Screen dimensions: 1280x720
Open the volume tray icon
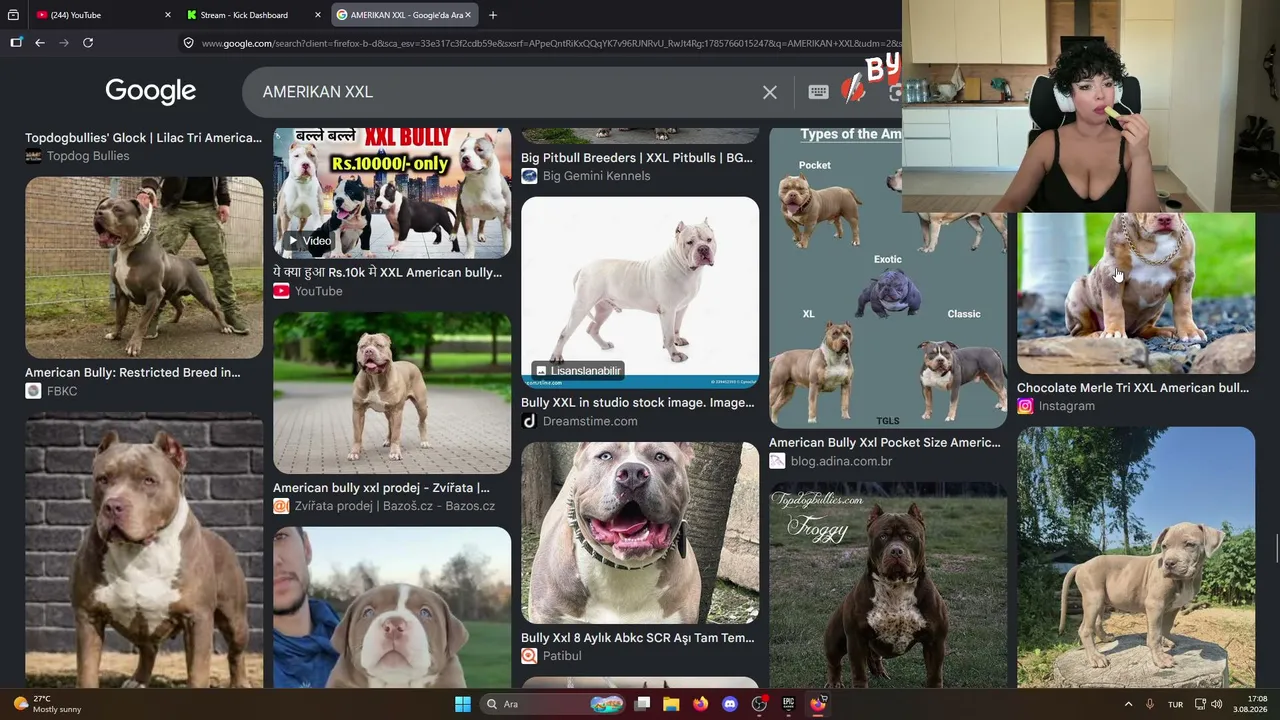click(1216, 704)
